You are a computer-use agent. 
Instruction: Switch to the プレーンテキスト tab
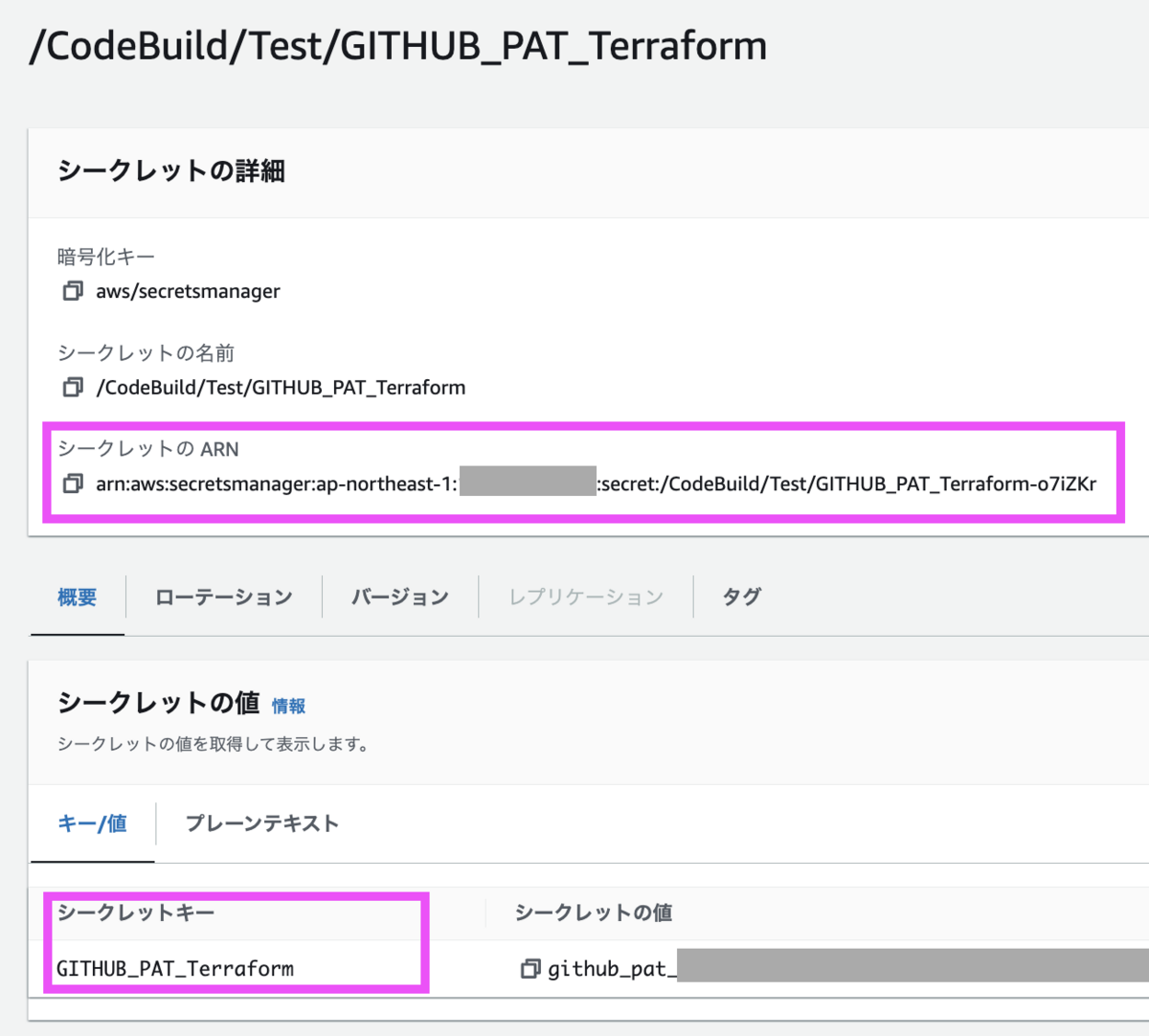(262, 823)
